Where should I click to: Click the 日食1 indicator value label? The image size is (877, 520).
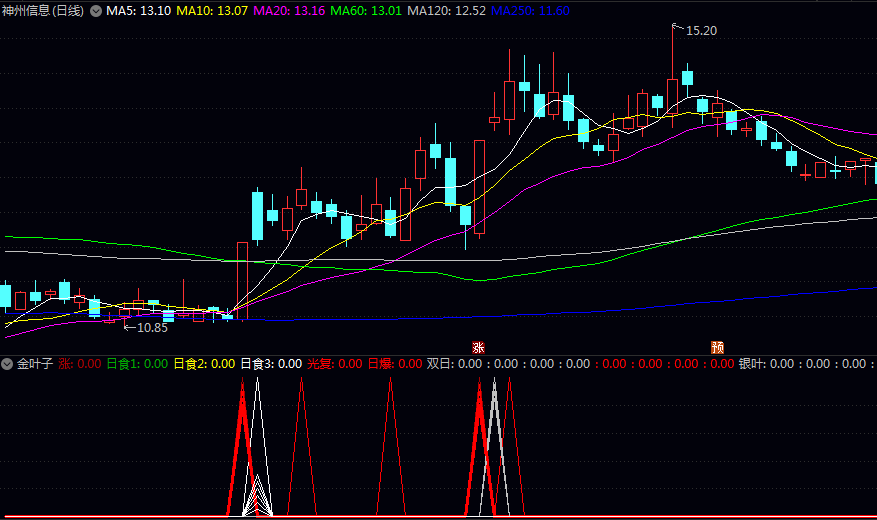pyautogui.click(x=137, y=364)
